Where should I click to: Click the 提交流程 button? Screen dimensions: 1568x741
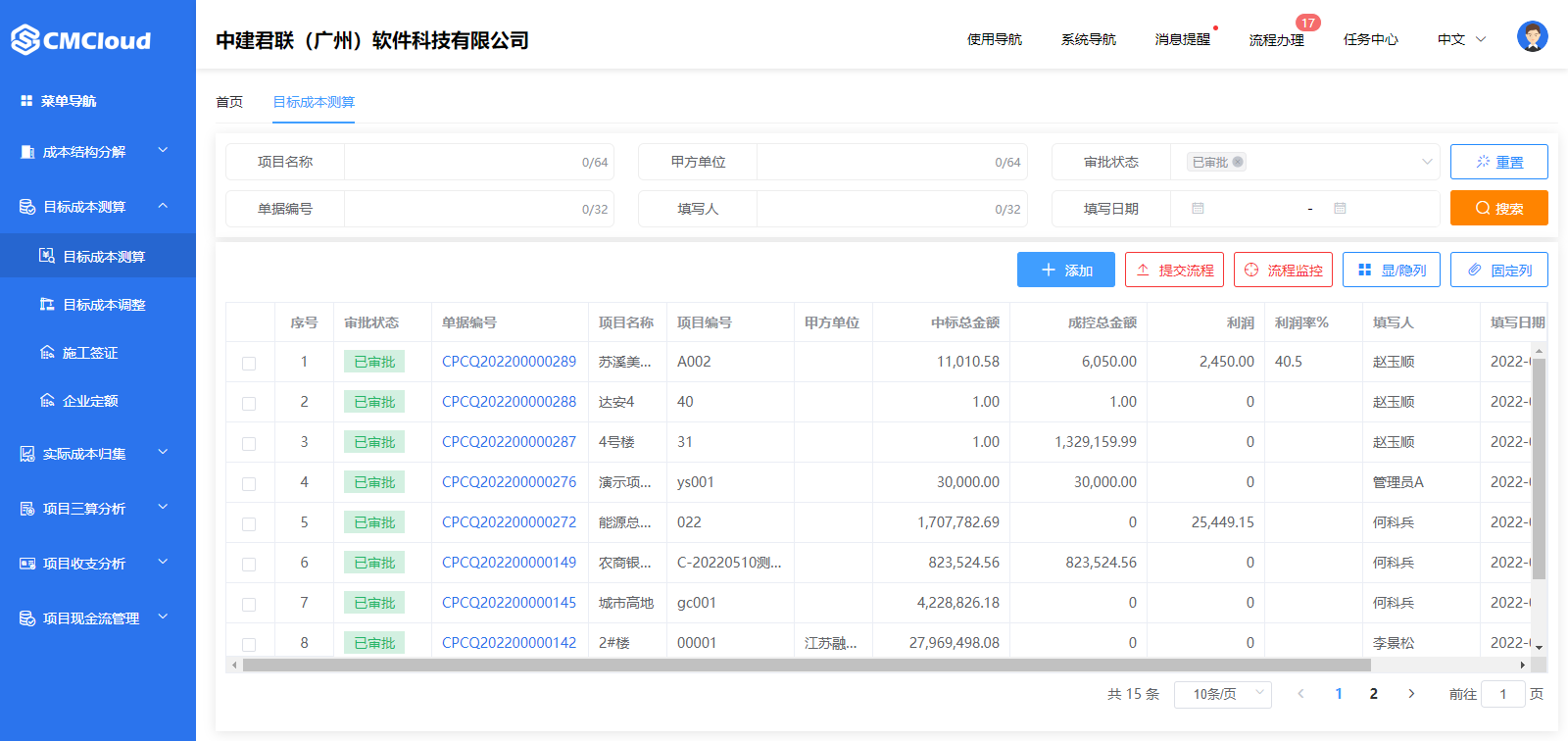pos(1174,270)
